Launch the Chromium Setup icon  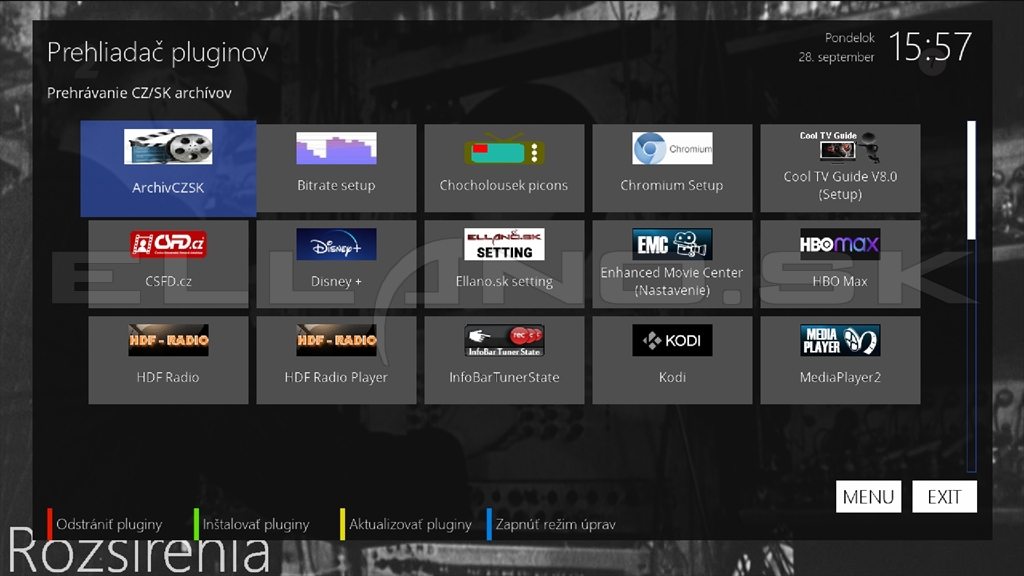(672, 148)
